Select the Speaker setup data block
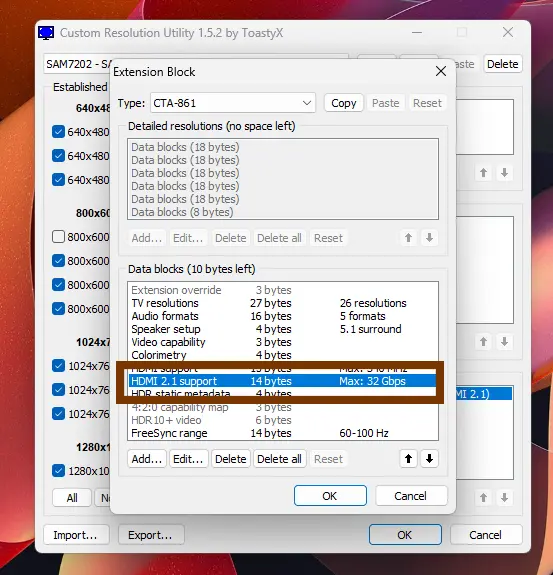The width and height of the screenshot is (553, 575). click(282, 329)
